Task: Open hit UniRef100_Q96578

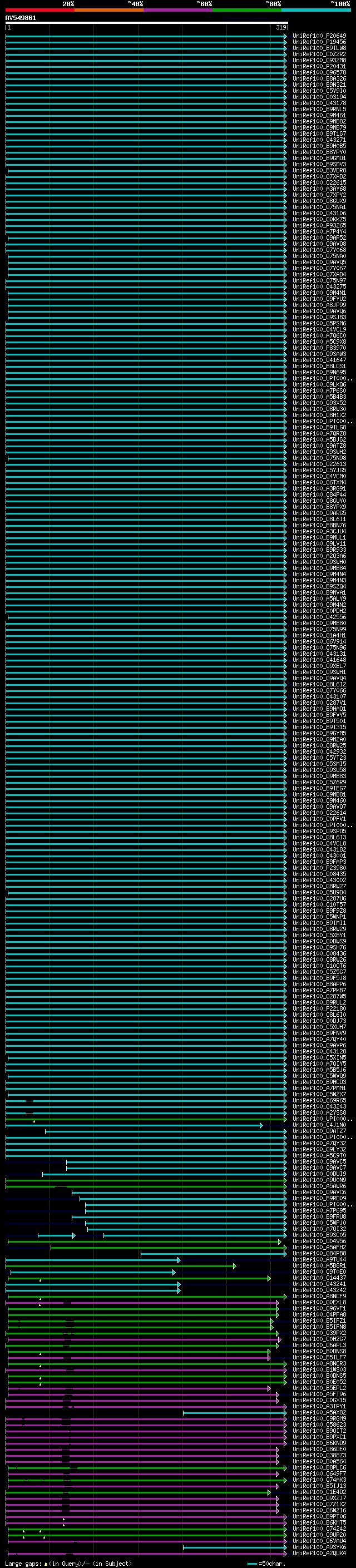Action: click(319, 72)
